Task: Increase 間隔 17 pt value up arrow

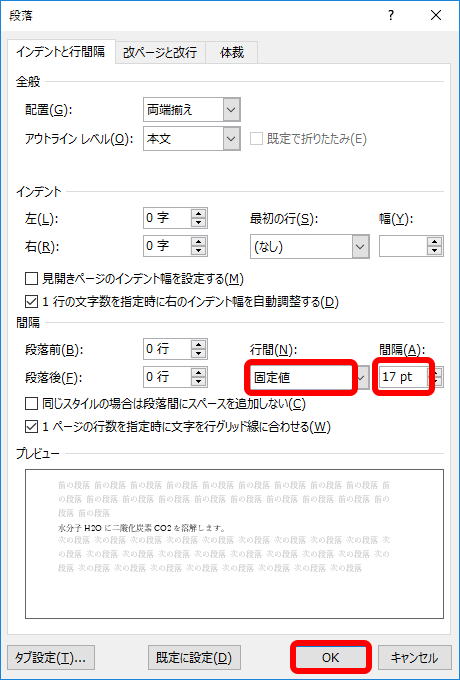Action: tap(437, 373)
